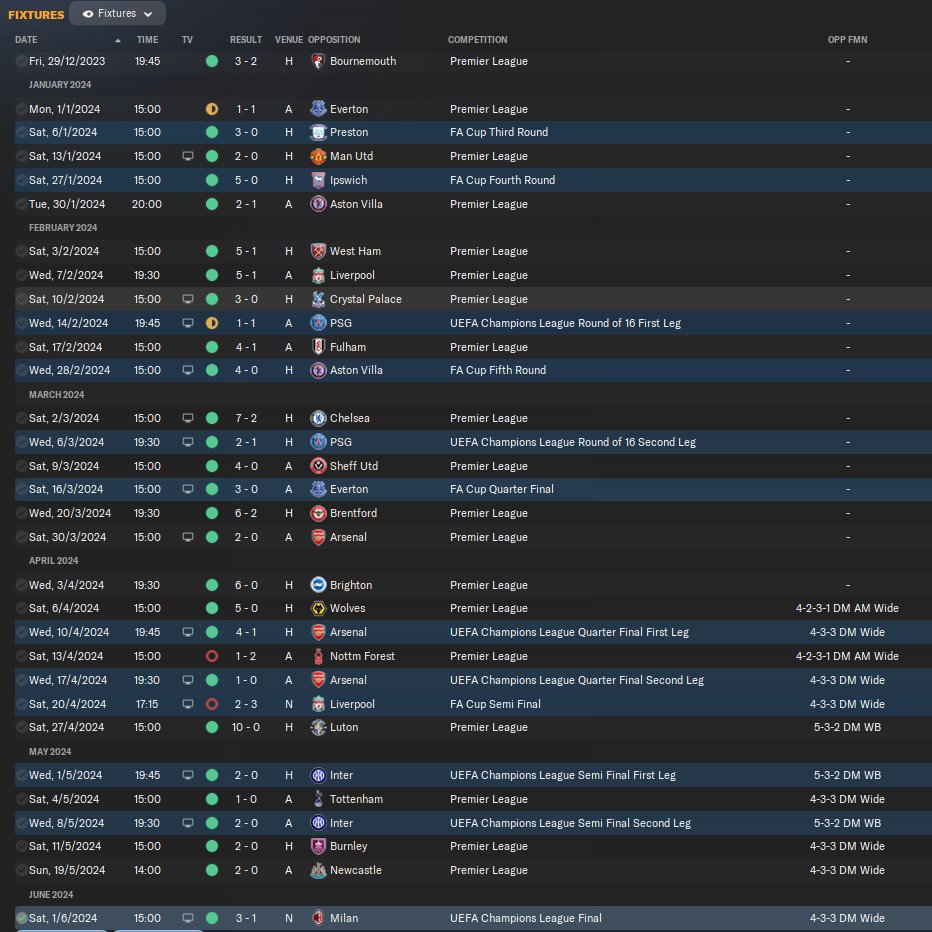932x932 pixels.
Task: Click green win indicator for Luton match
Action: point(212,727)
